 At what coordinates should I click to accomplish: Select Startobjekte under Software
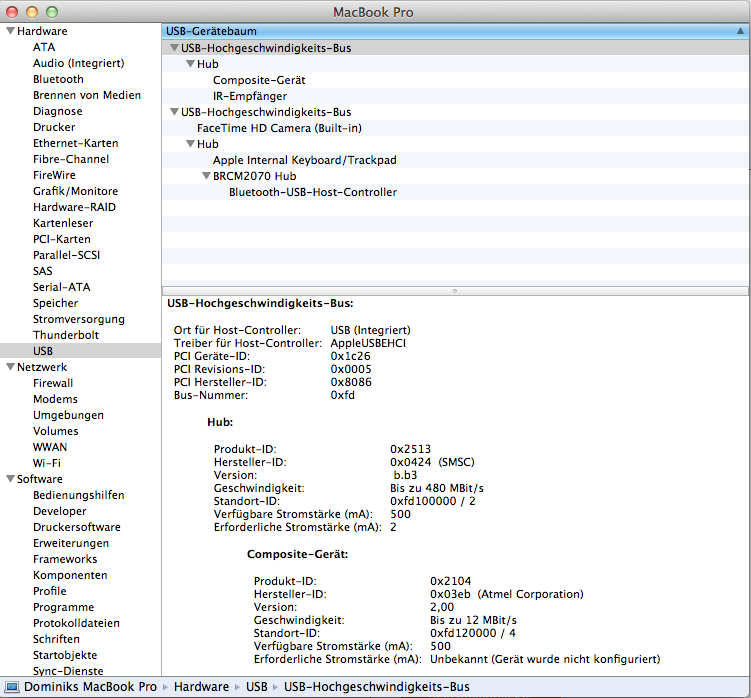pyautogui.click(x=65, y=655)
